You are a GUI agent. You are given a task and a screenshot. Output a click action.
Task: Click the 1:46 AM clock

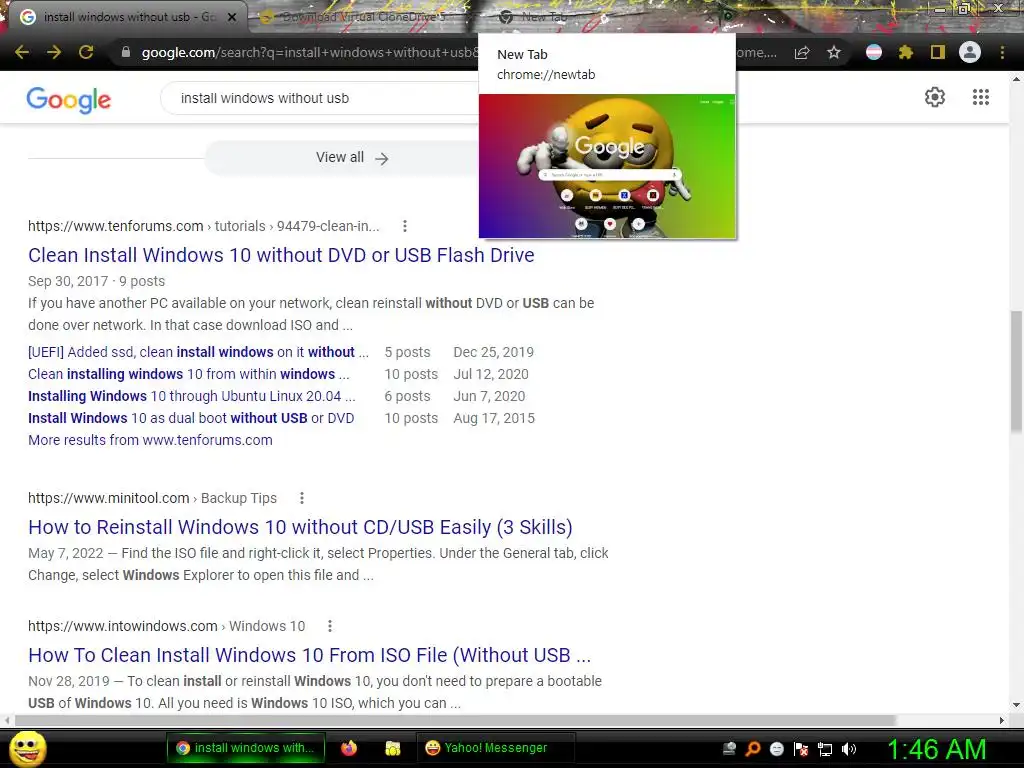[x=936, y=749]
